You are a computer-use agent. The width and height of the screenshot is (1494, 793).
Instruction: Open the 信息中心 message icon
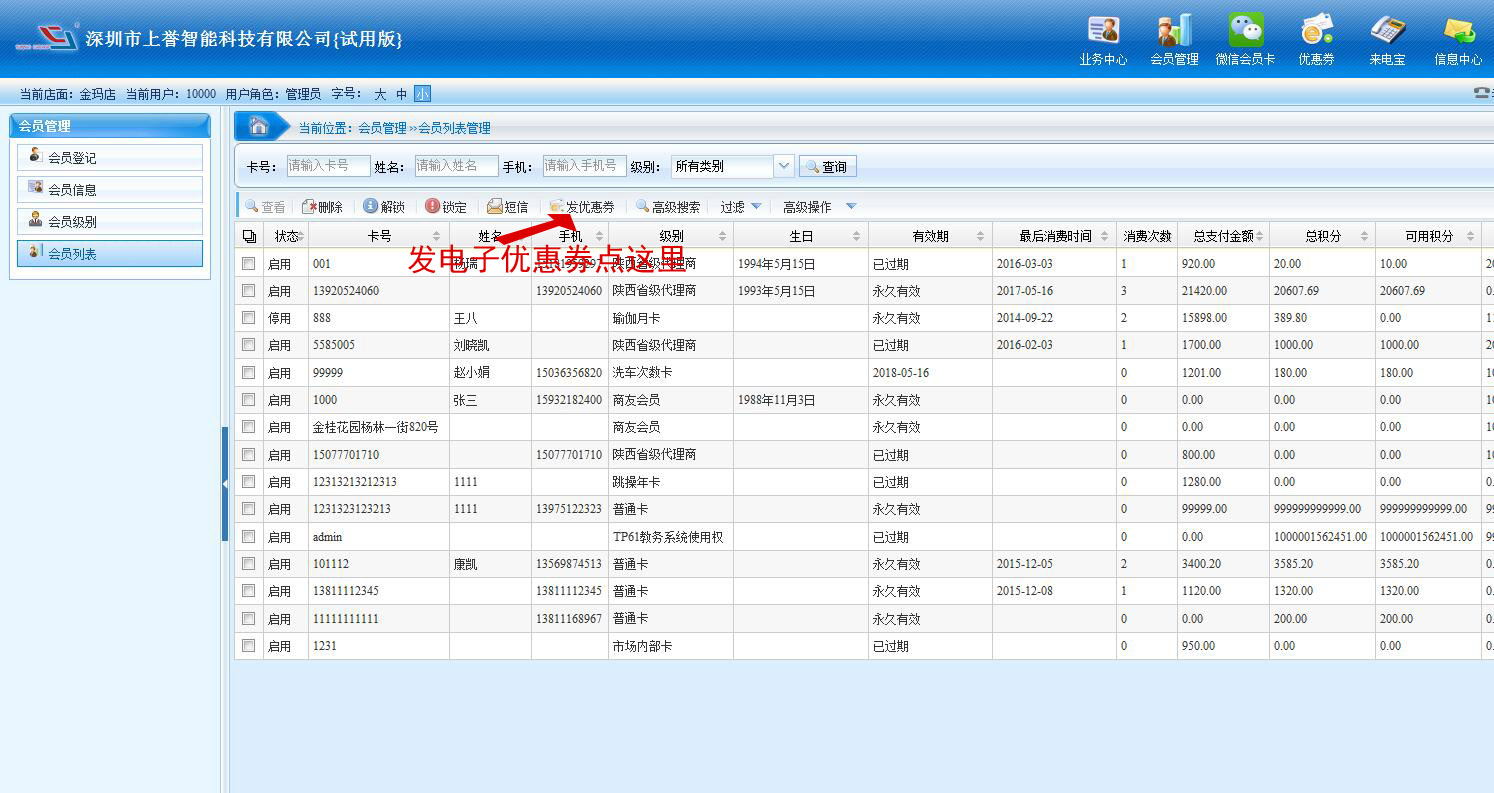(1458, 31)
